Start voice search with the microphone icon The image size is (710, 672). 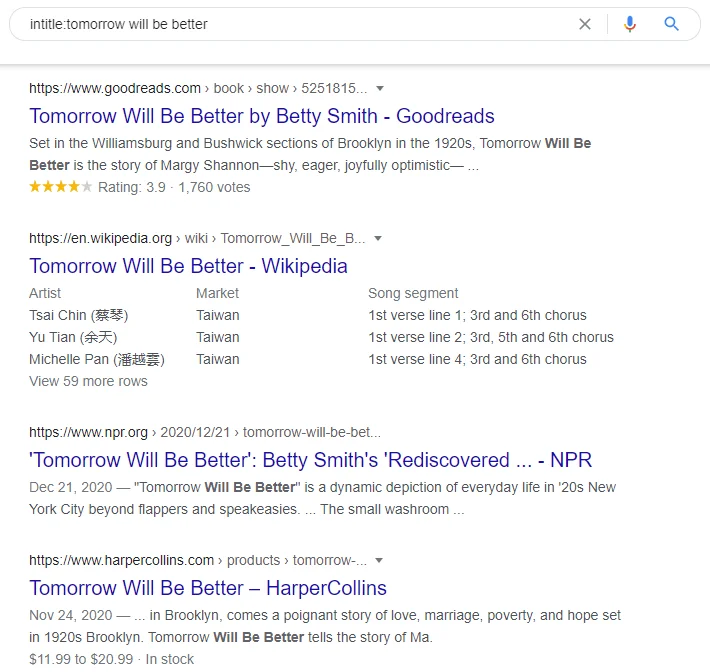point(629,24)
